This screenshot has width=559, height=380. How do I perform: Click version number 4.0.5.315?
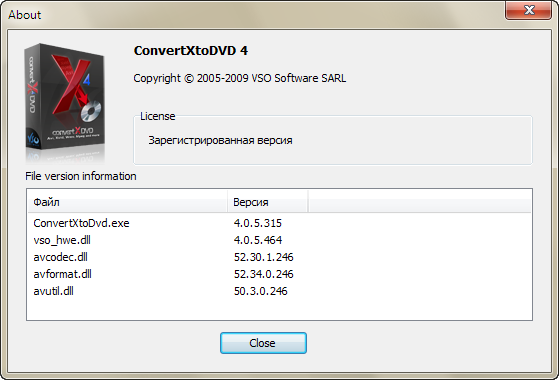point(257,223)
